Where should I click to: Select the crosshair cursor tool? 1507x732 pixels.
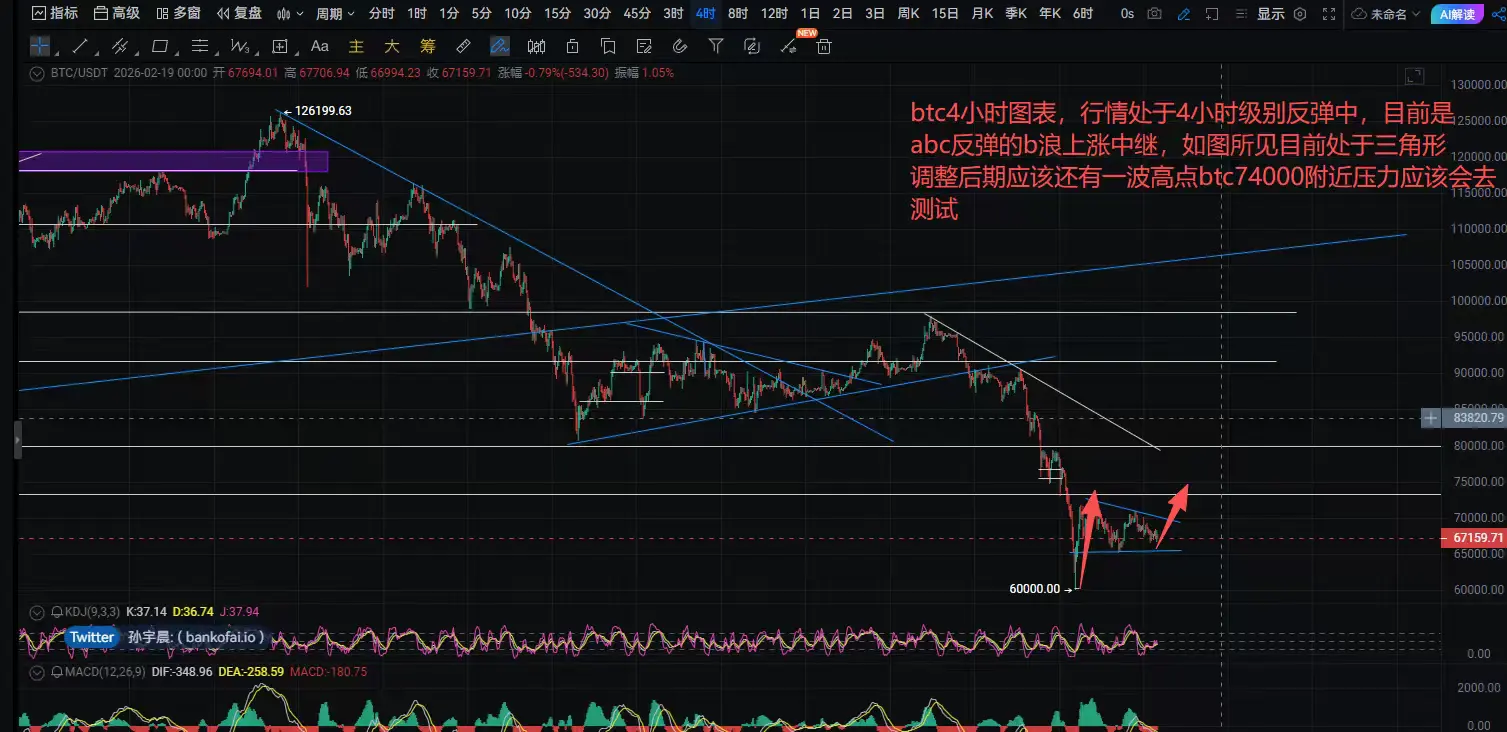coord(40,46)
